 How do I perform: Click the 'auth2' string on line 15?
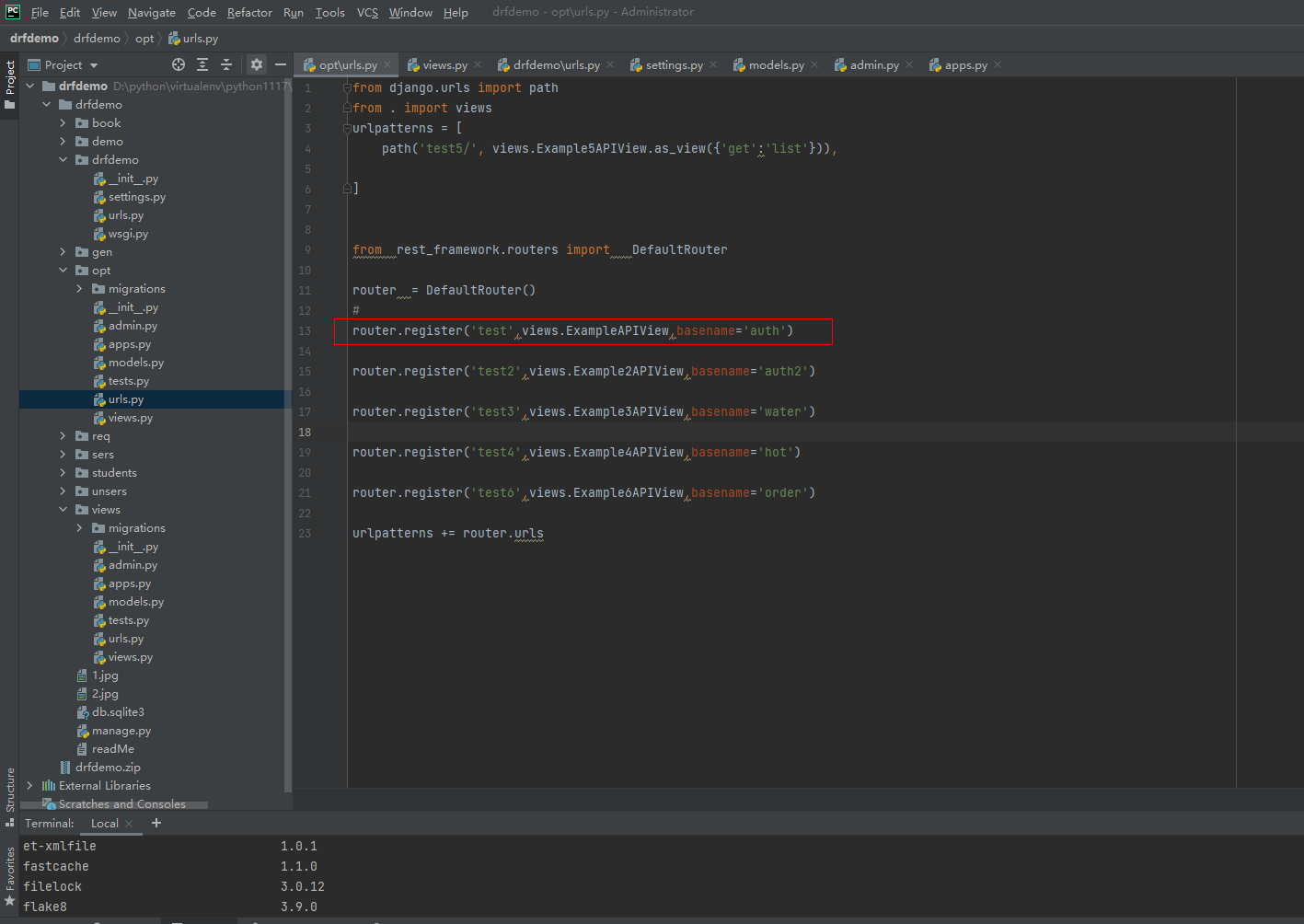click(786, 371)
